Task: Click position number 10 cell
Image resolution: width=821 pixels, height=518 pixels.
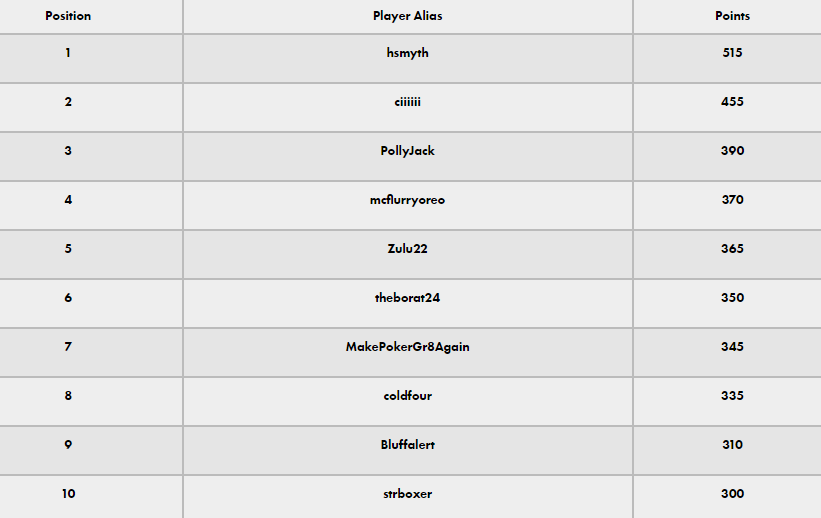Action: [68, 494]
